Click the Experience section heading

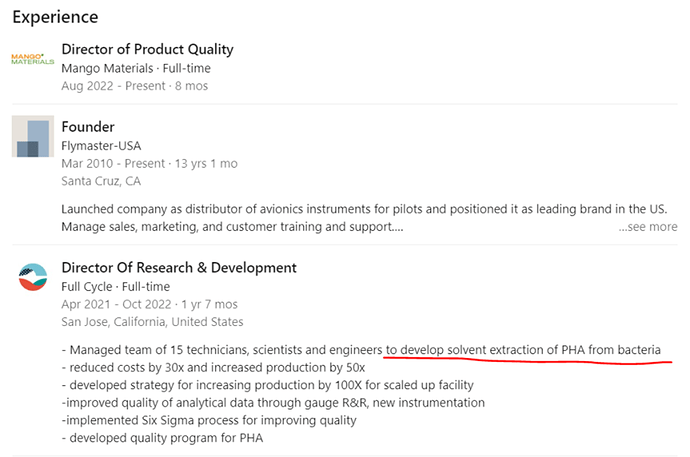pos(55,17)
